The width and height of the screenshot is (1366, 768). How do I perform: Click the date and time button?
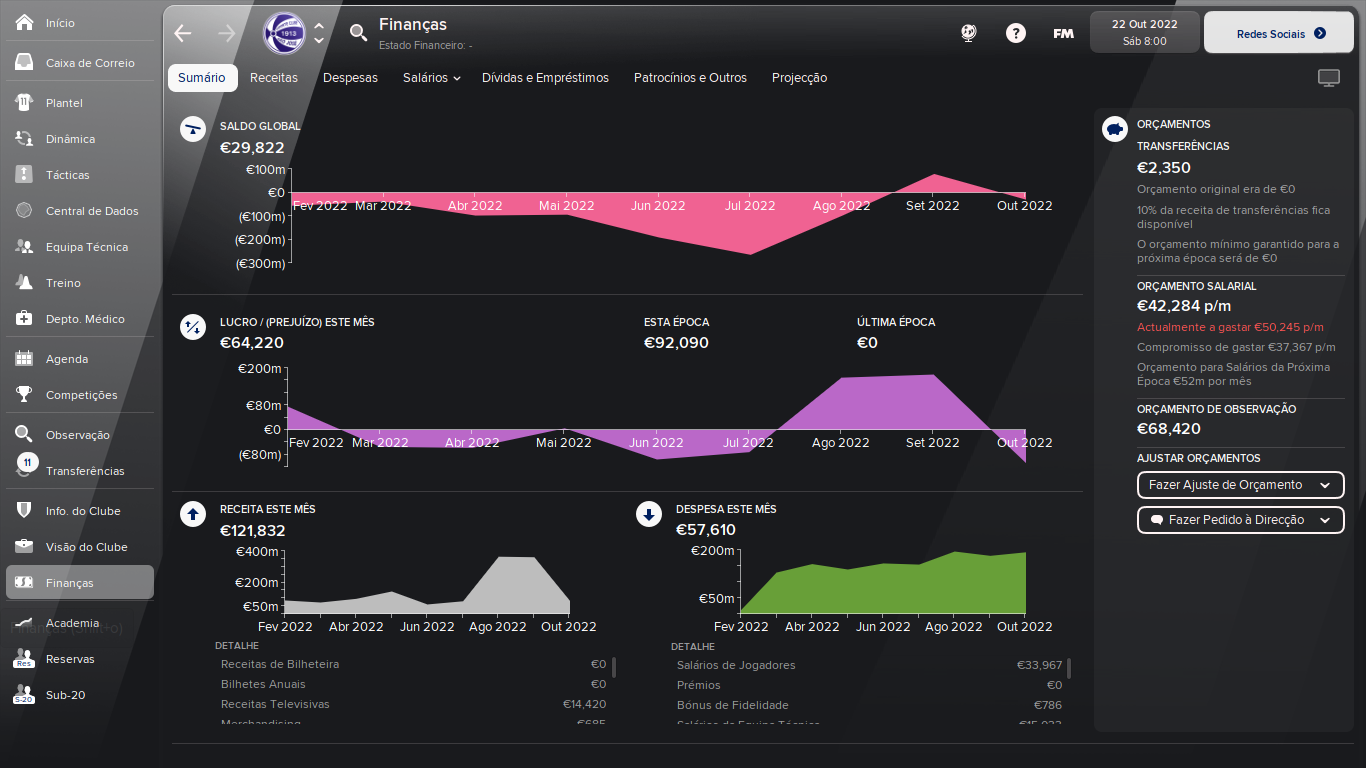(x=1144, y=32)
